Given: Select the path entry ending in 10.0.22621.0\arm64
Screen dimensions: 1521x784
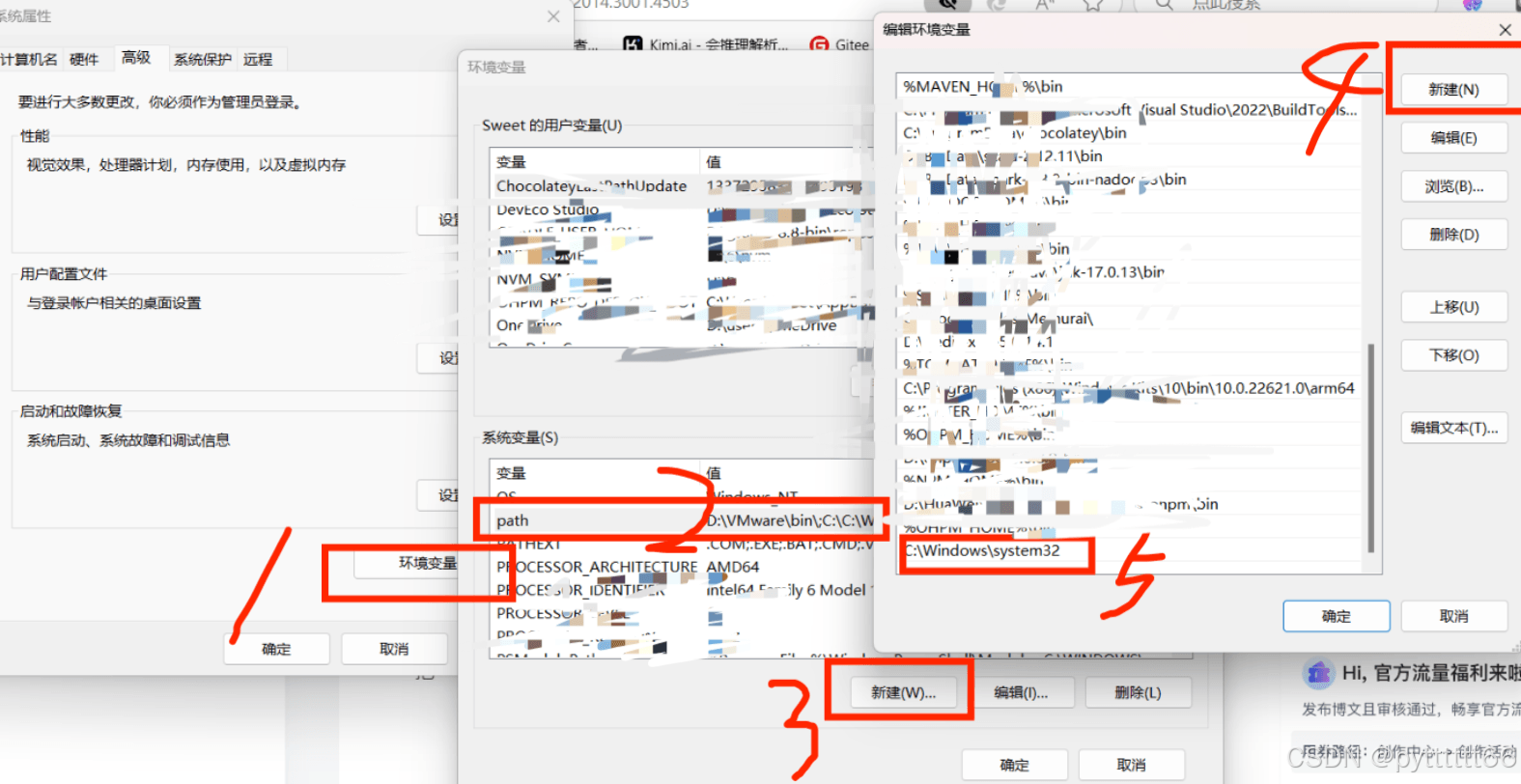Looking at the screenshot, I should point(1130,388).
